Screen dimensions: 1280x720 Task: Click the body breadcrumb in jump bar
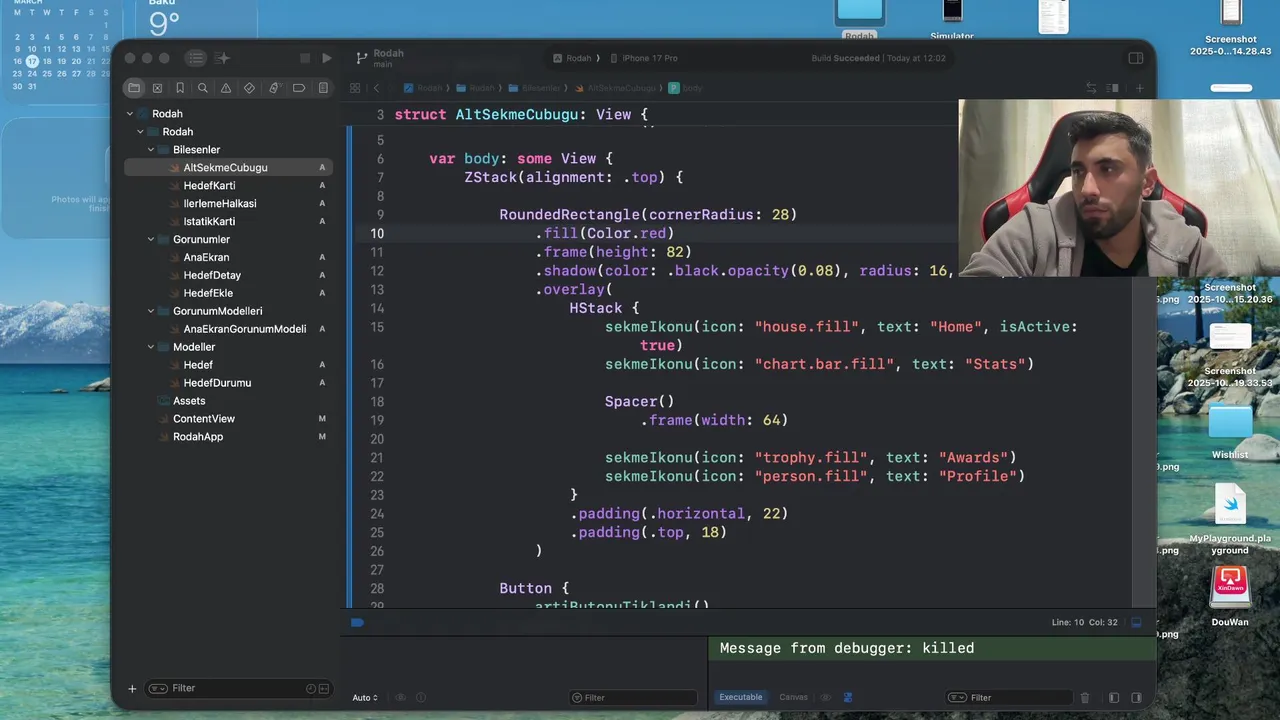686,88
